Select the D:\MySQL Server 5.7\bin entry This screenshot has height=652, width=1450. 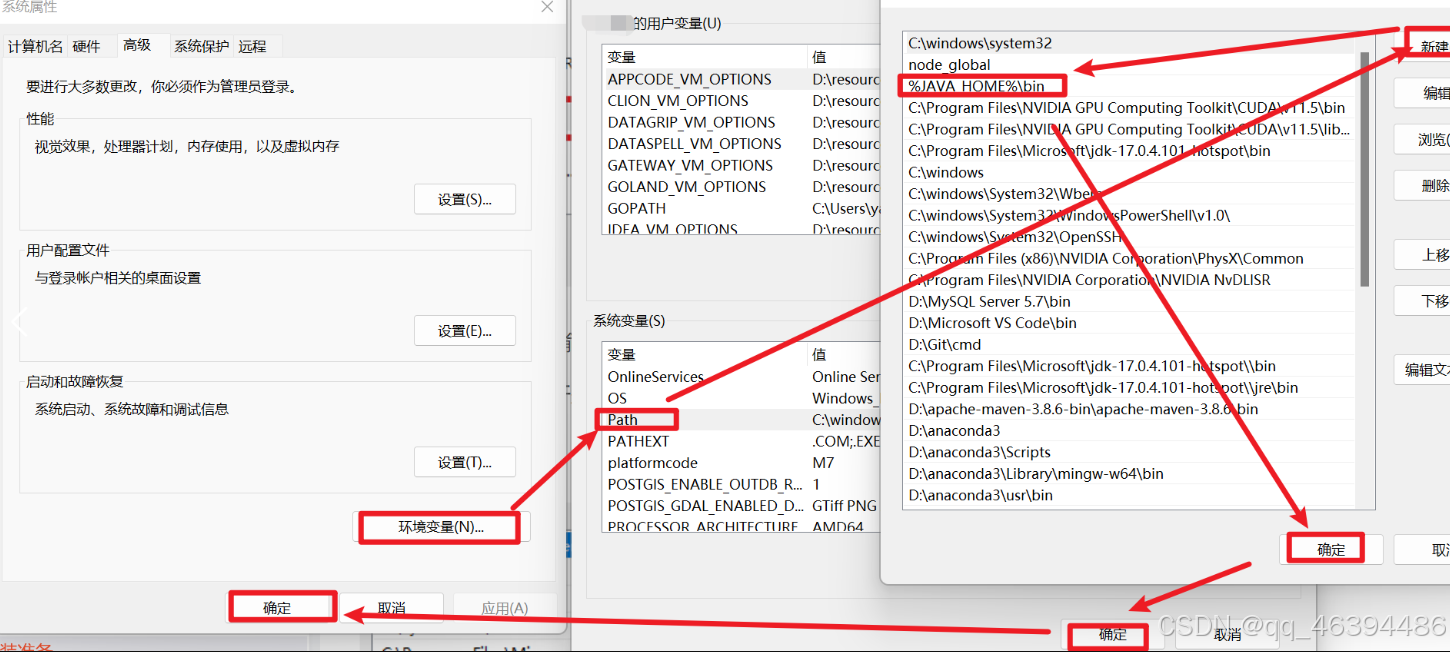point(1130,301)
